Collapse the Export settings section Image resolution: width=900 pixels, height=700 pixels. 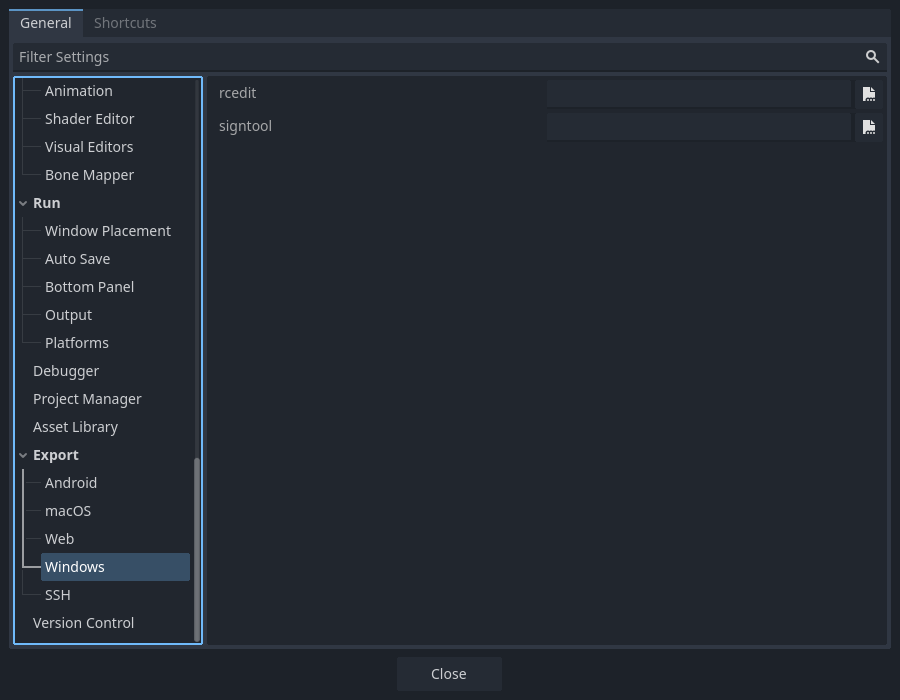[23, 455]
